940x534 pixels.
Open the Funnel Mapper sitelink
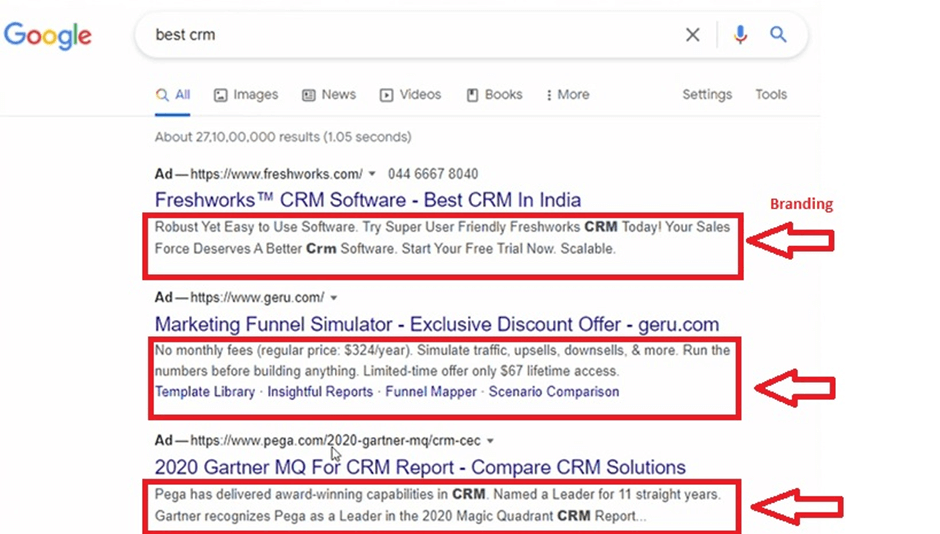click(x=430, y=392)
